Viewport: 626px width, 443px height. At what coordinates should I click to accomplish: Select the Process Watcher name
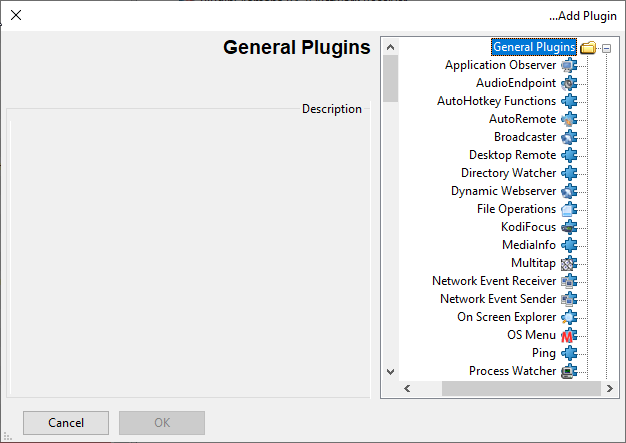[x=513, y=371]
